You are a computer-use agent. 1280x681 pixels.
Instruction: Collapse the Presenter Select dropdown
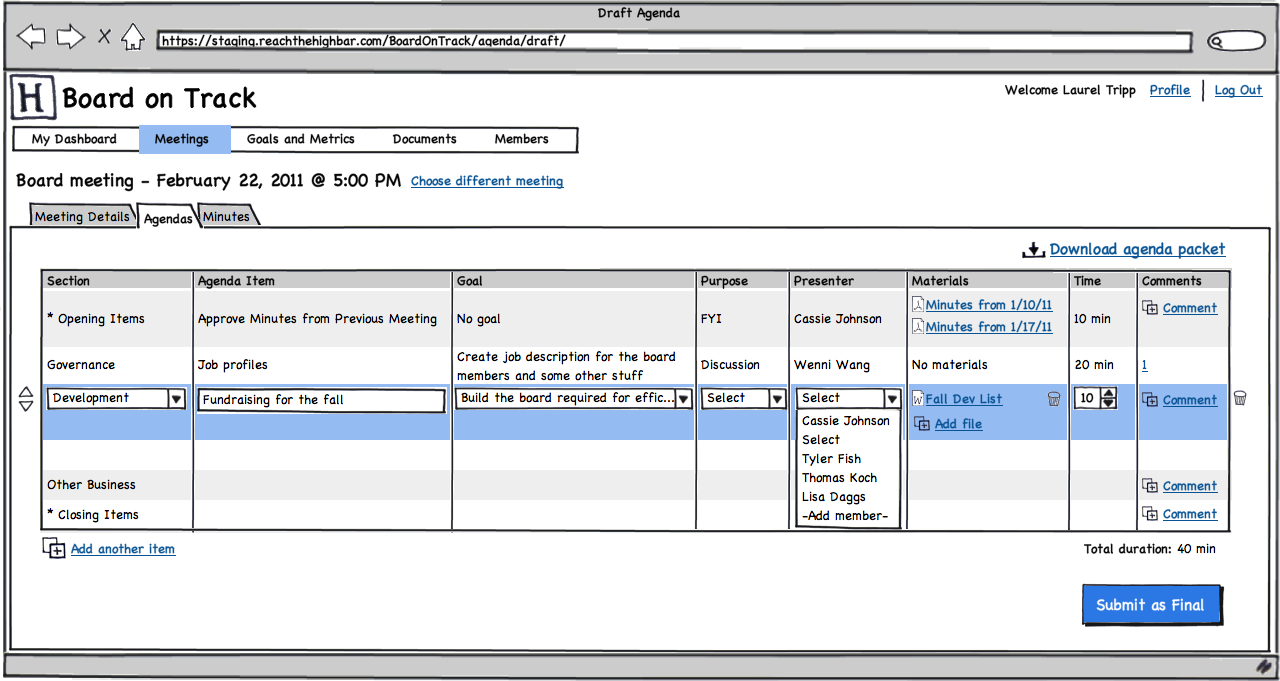pos(849,398)
